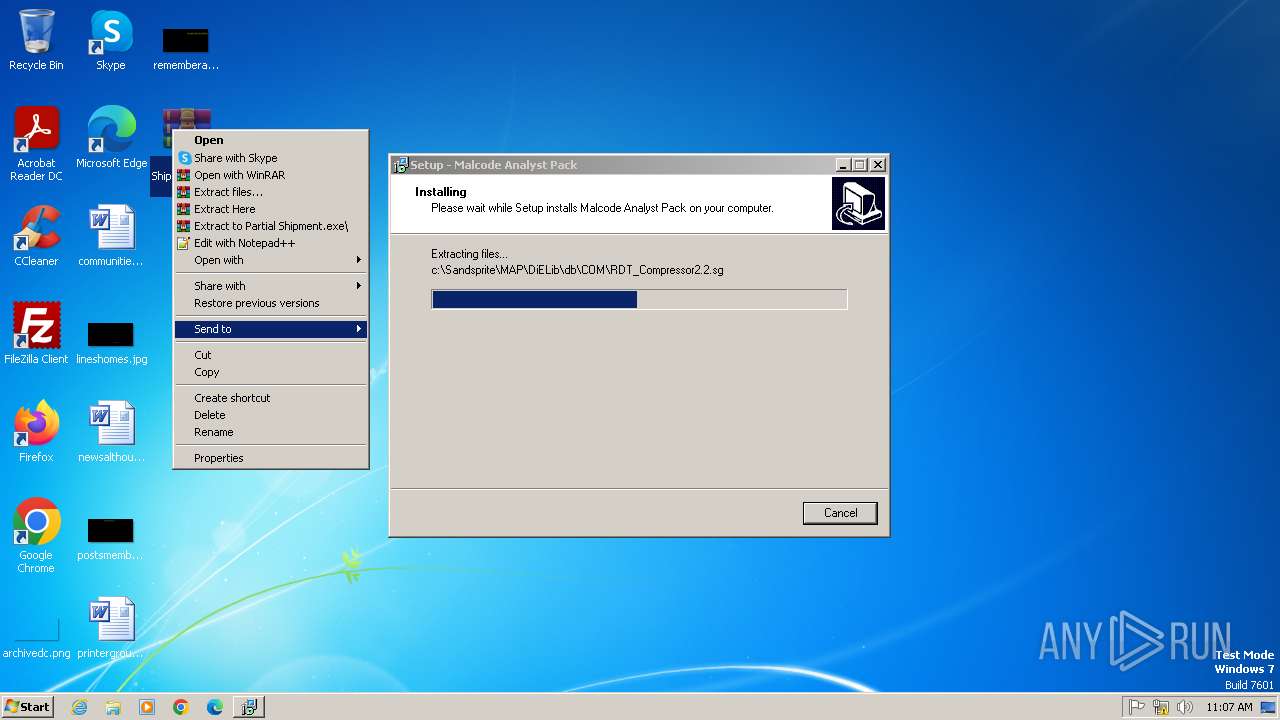Image resolution: width=1280 pixels, height=720 pixels.
Task: Select Open in the context menu
Action: point(271,140)
